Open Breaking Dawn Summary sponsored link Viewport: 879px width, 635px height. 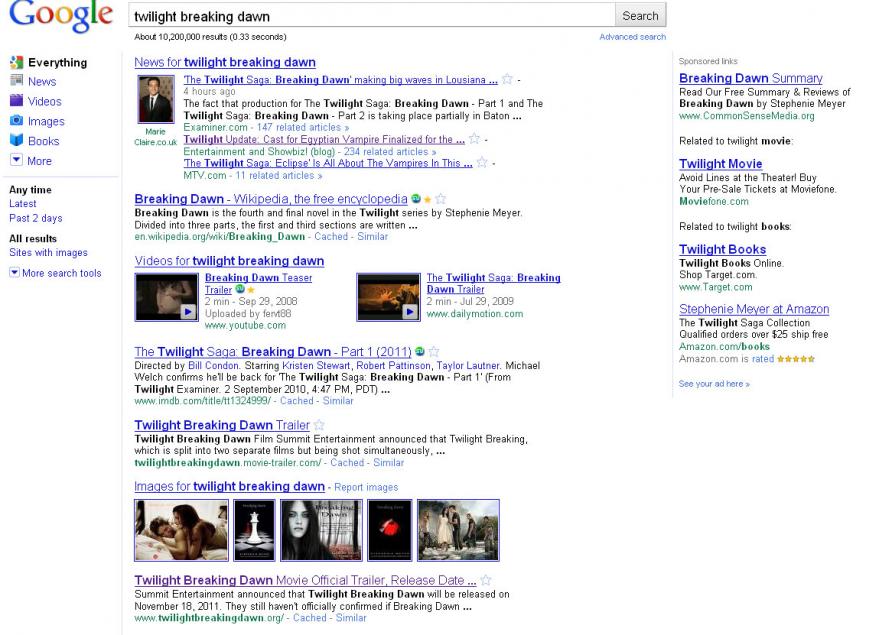pyautogui.click(x=751, y=78)
